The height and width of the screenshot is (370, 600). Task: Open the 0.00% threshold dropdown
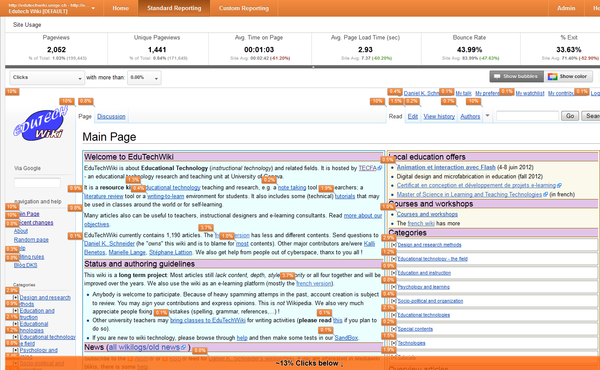pos(144,78)
